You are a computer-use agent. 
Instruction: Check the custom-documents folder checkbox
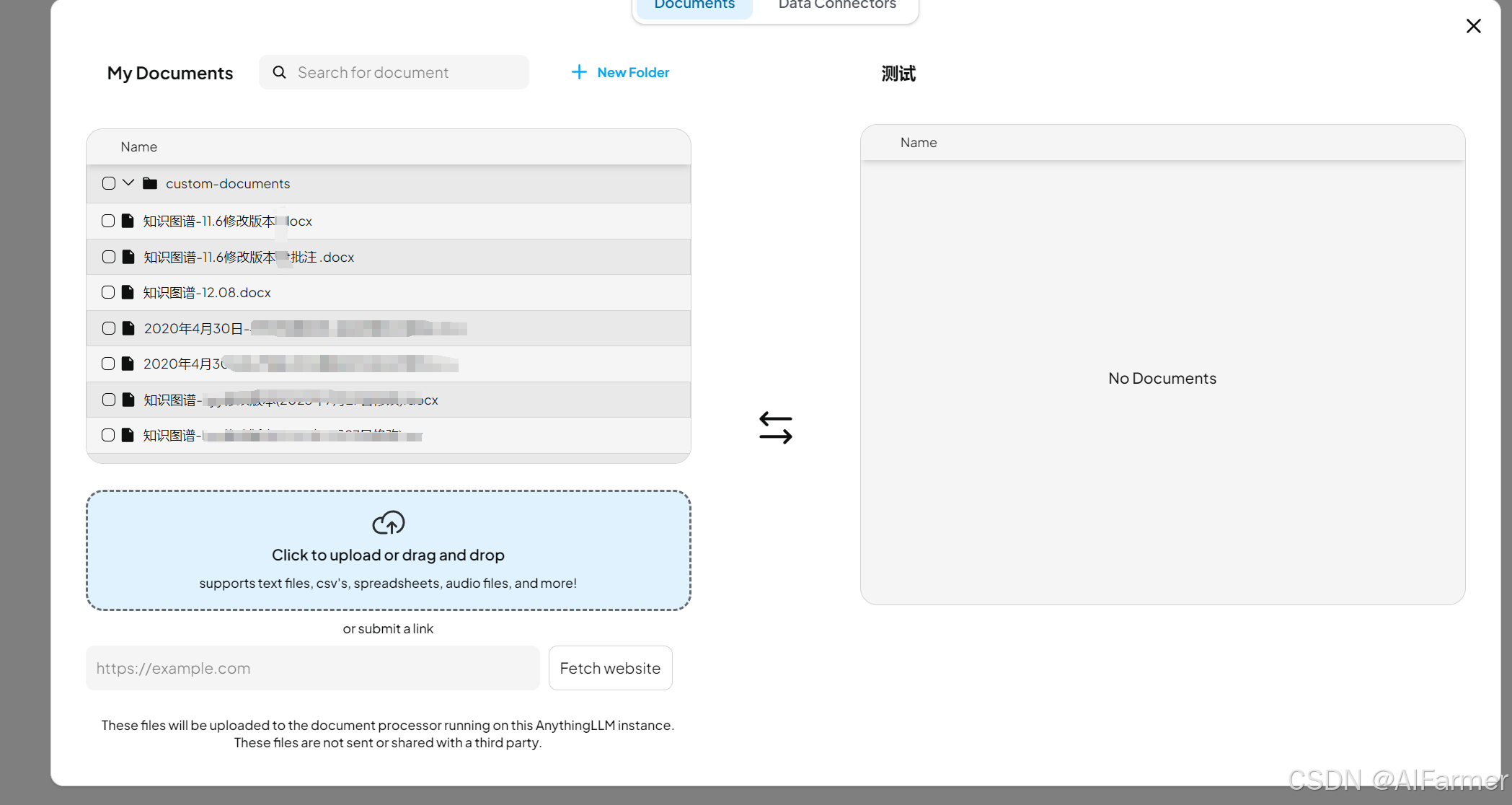pyautogui.click(x=109, y=183)
